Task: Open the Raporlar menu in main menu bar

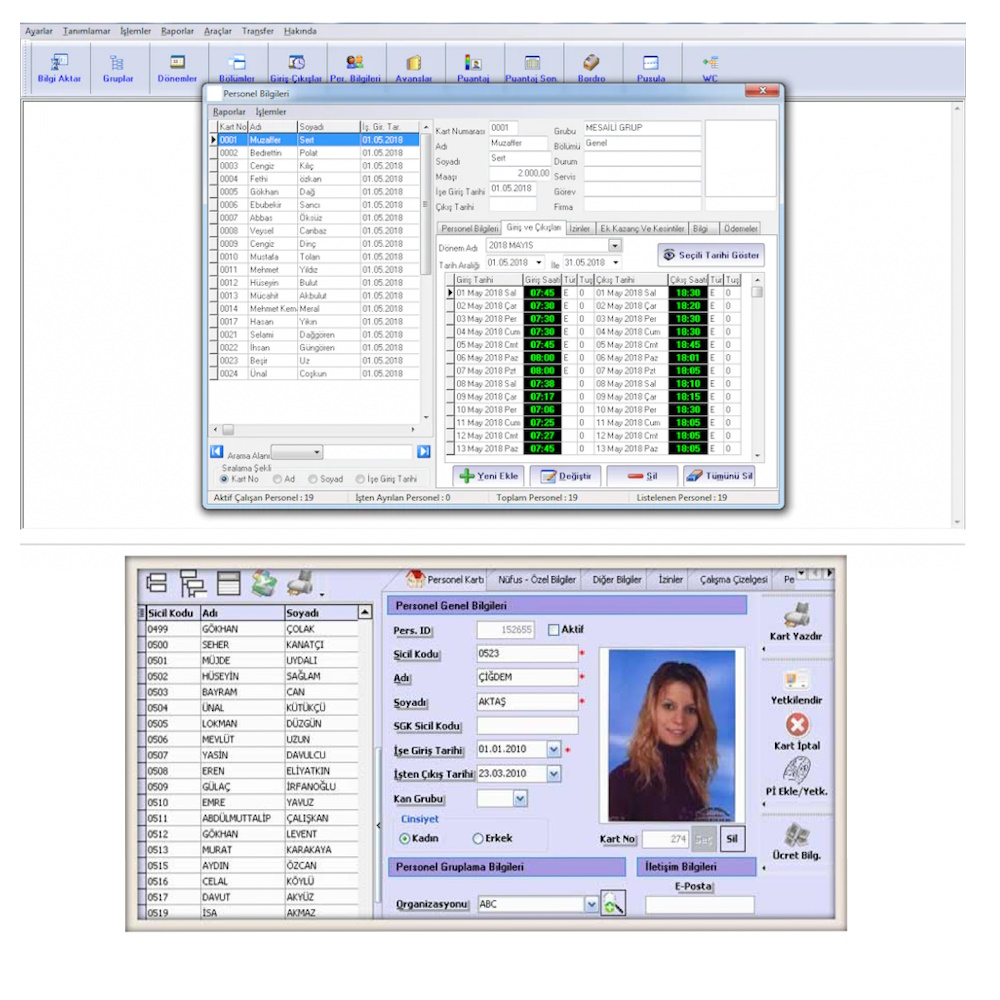Action: [178, 31]
